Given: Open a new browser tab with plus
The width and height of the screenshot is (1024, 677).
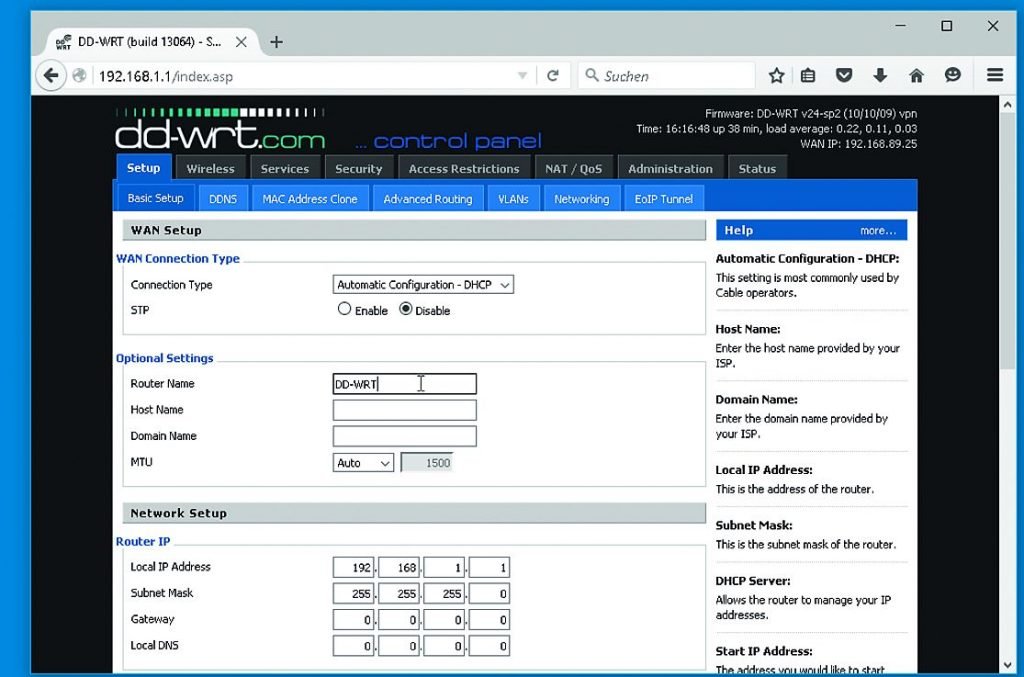Looking at the screenshot, I should point(277,42).
